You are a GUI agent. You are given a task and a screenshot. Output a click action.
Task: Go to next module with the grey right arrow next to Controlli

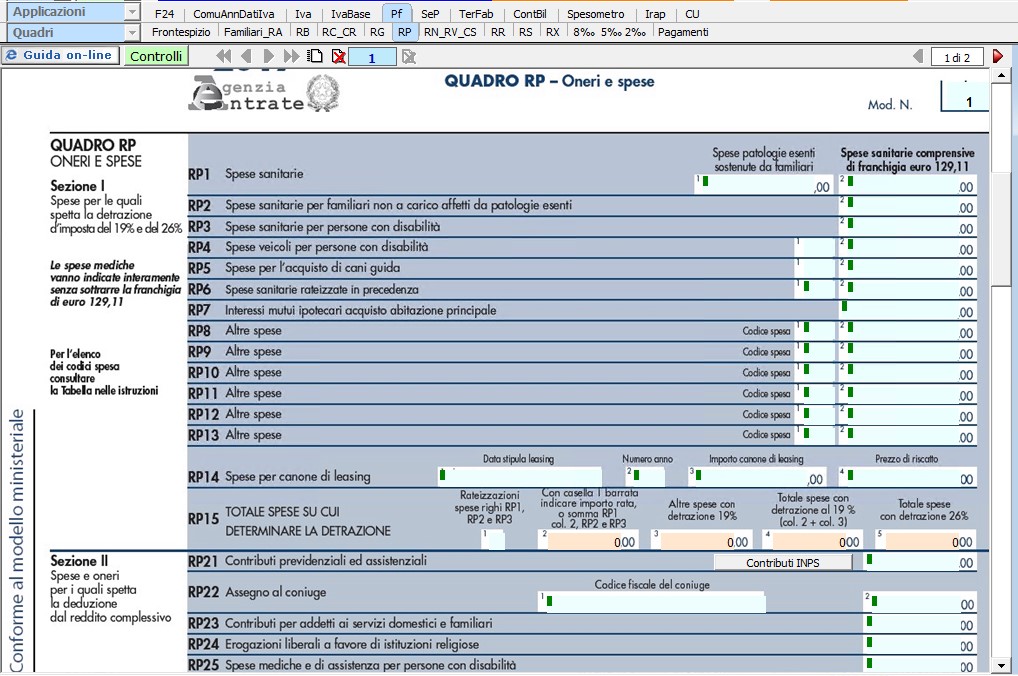[x=268, y=56]
